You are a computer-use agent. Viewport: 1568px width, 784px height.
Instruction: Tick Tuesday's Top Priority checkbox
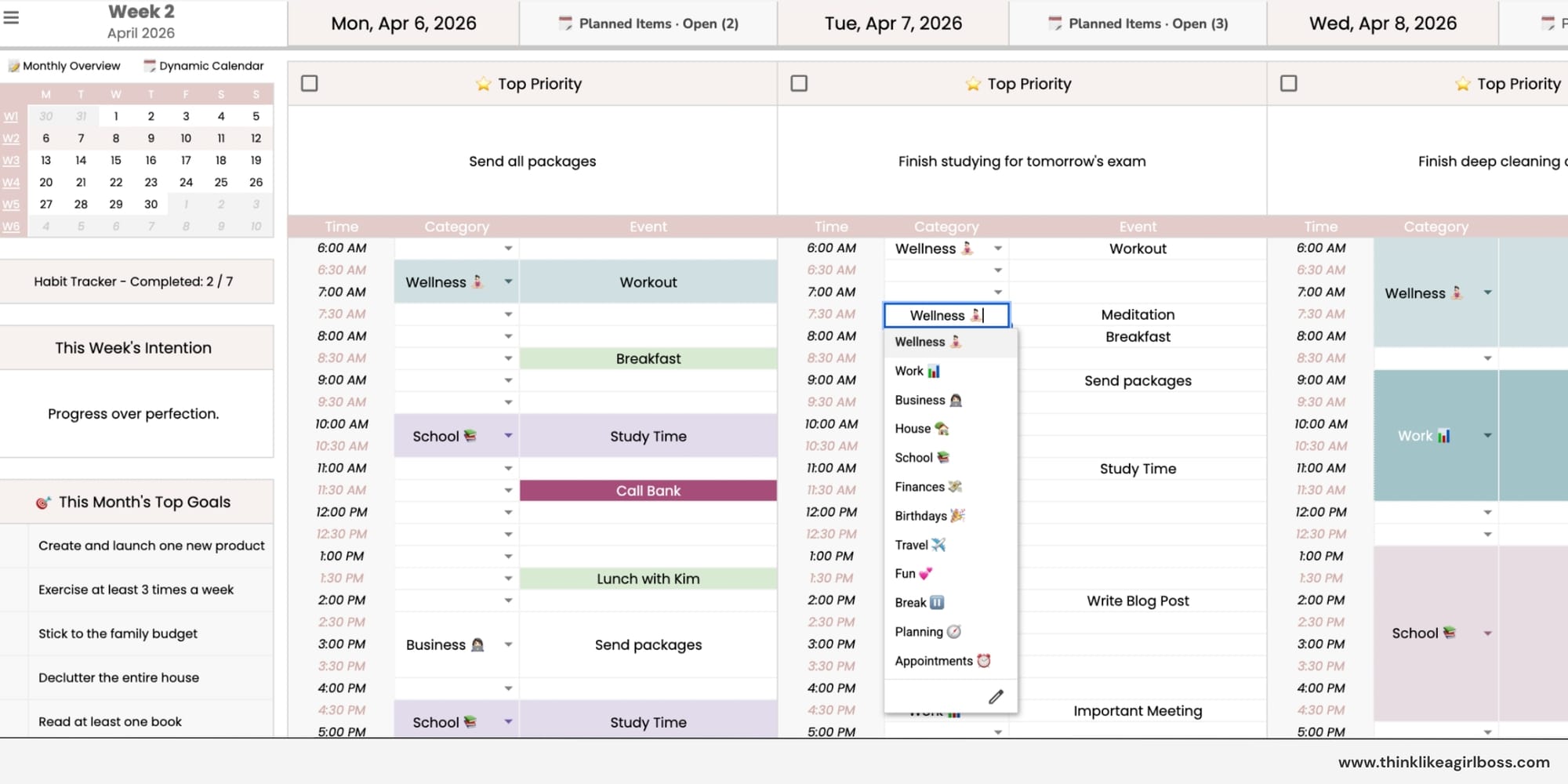pyautogui.click(x=799, y=83)
